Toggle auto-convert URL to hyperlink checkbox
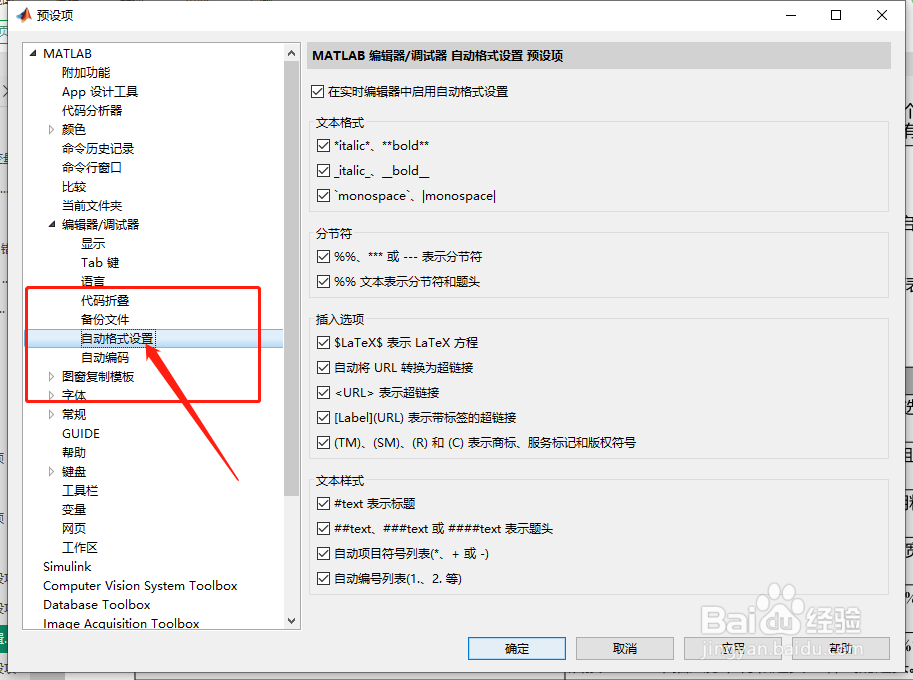The width and height of the screenshot is (913, 680). pos(323,367)
